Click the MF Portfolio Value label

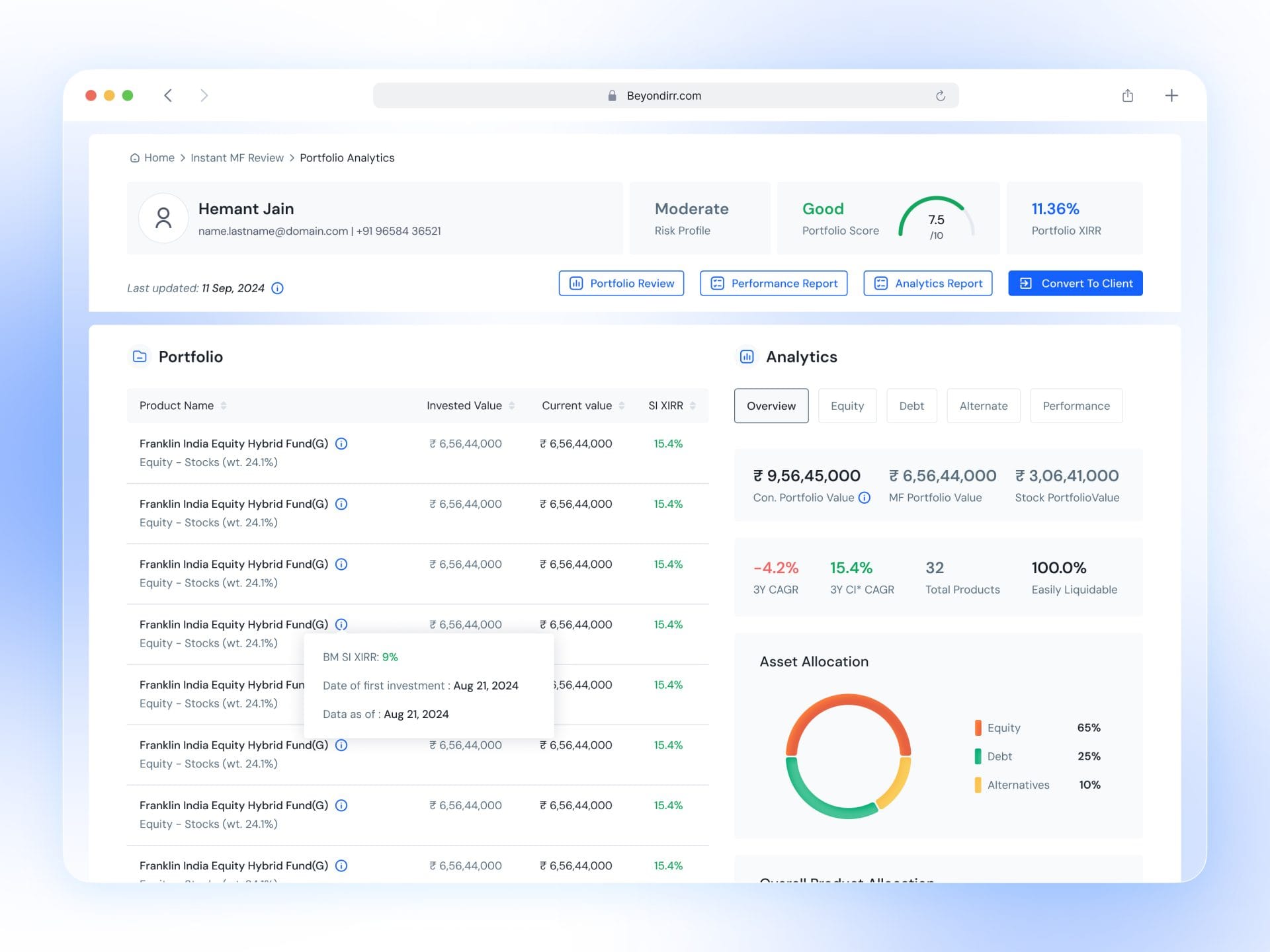pos(935,498)
